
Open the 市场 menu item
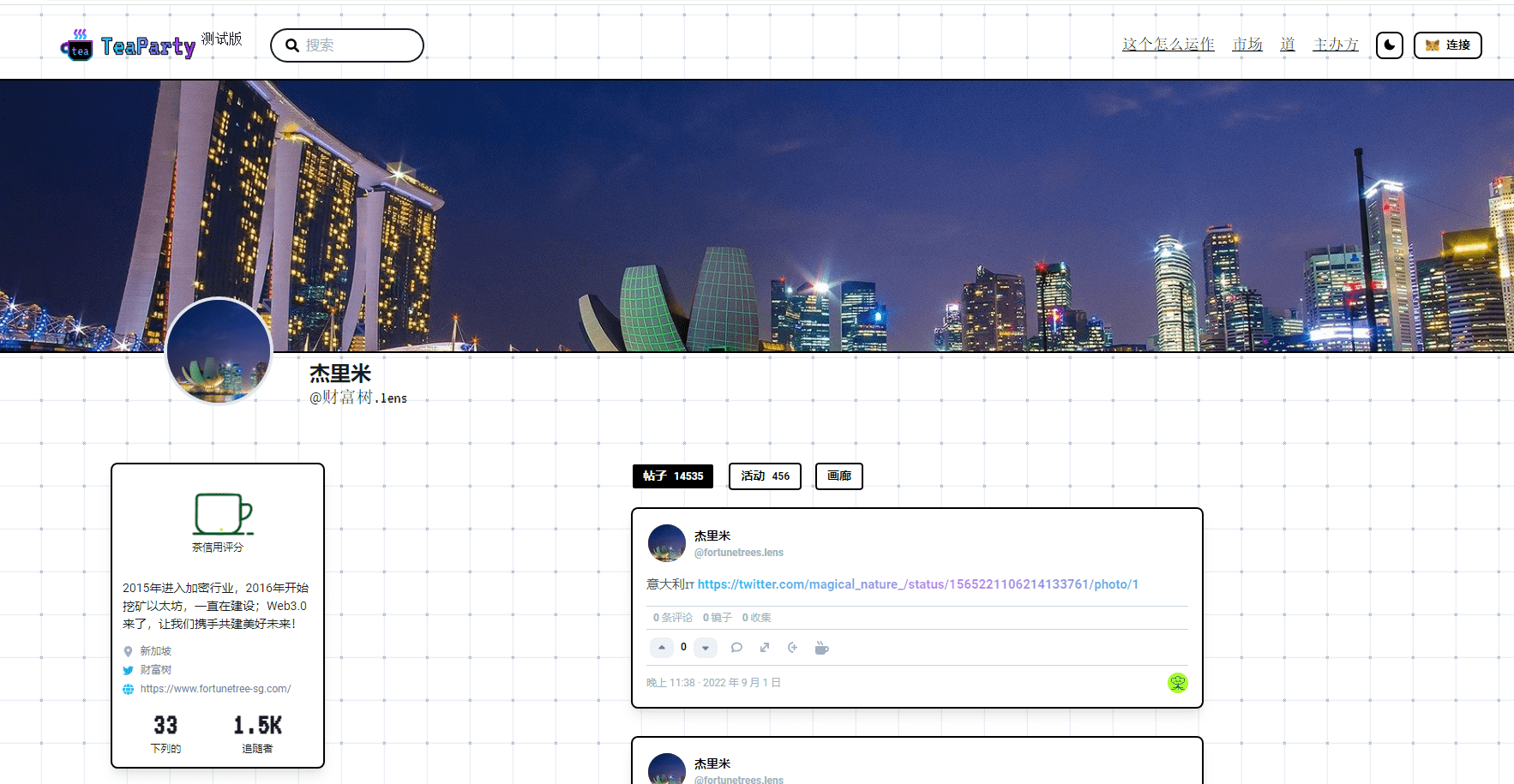pos(1247,44)
